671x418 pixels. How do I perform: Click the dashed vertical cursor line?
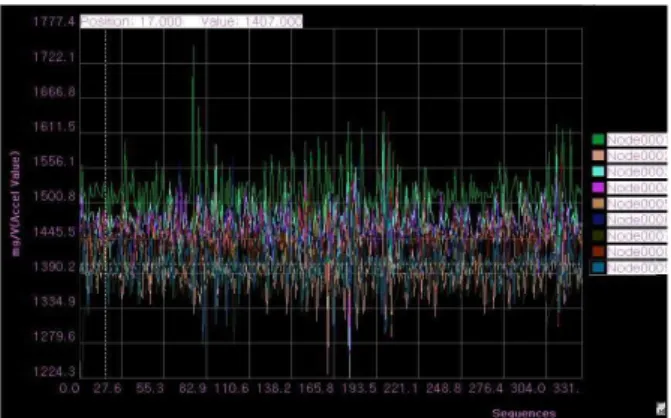tap(106, 203)
